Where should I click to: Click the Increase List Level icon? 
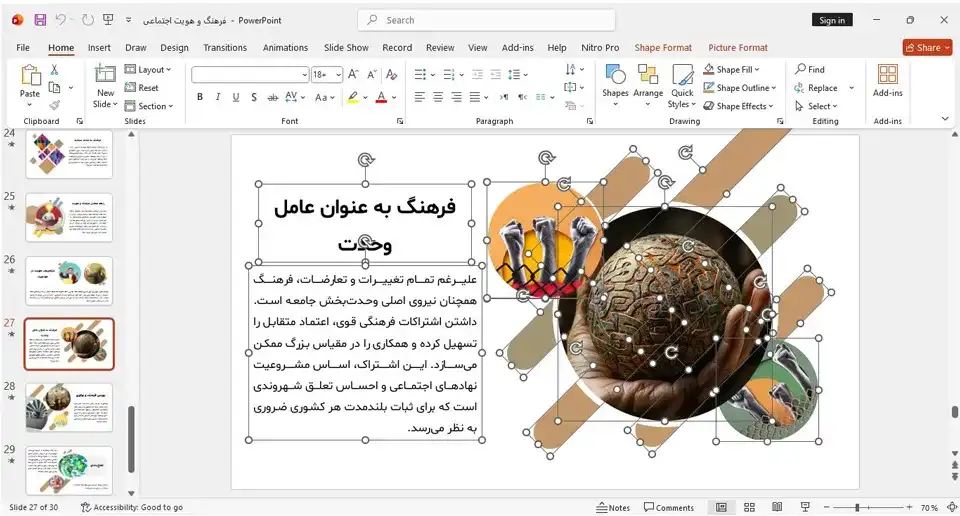coord(496,75)
